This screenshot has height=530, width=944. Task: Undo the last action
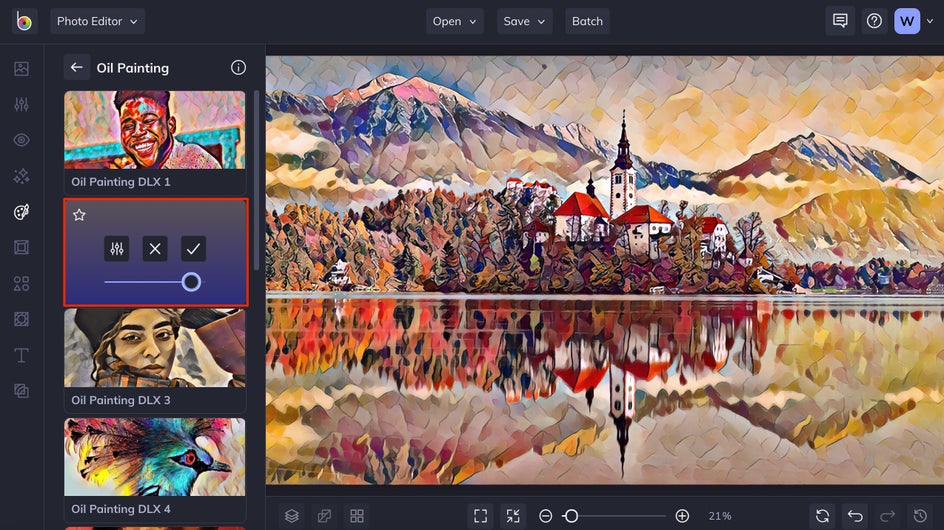click(855, 516)
